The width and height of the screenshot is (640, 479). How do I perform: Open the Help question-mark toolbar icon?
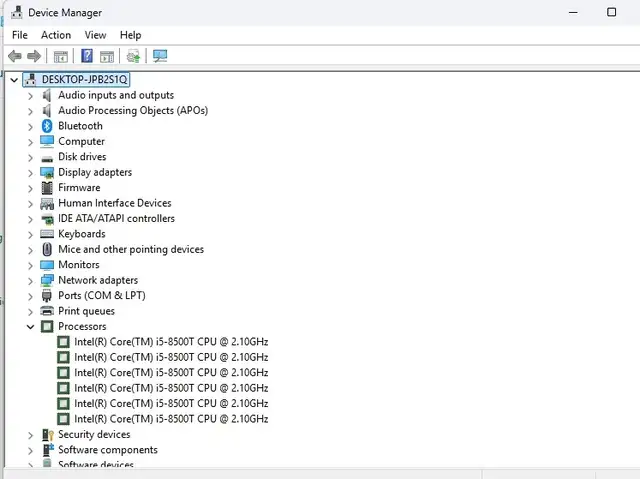[87, 56]
